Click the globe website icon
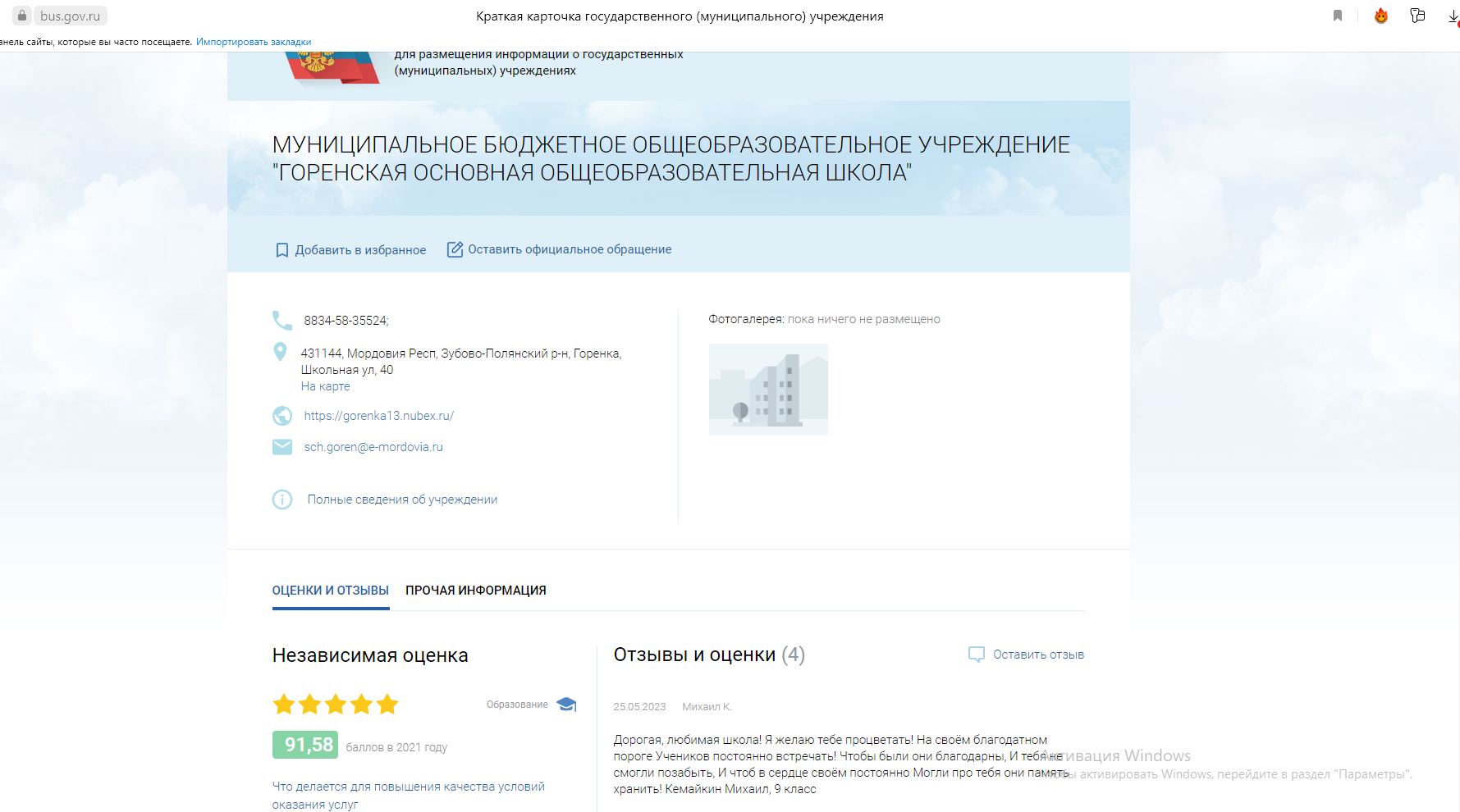Image resolution: width=1460 pixels, height=812 pixels. coord(281,416)
